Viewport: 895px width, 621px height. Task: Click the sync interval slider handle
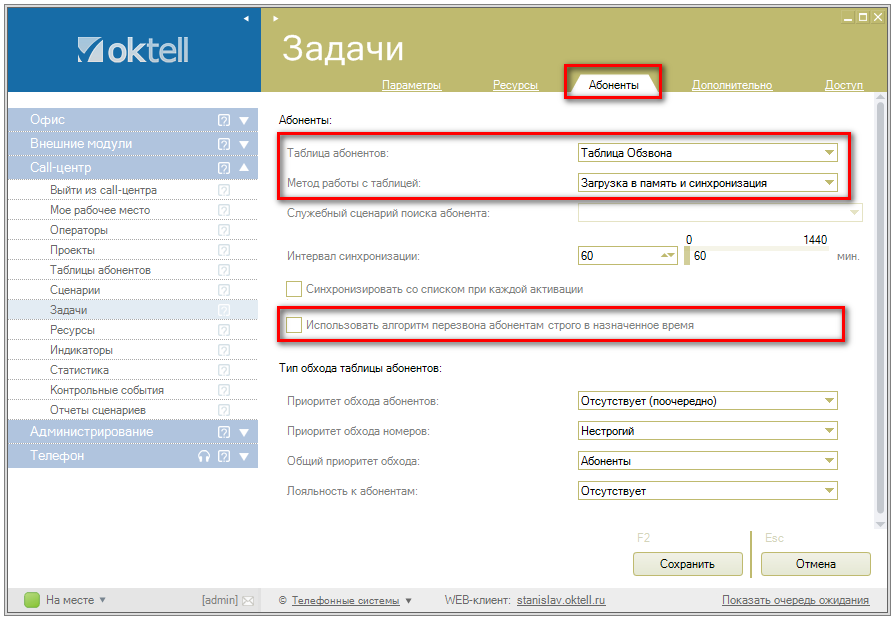tap(687, 256)
